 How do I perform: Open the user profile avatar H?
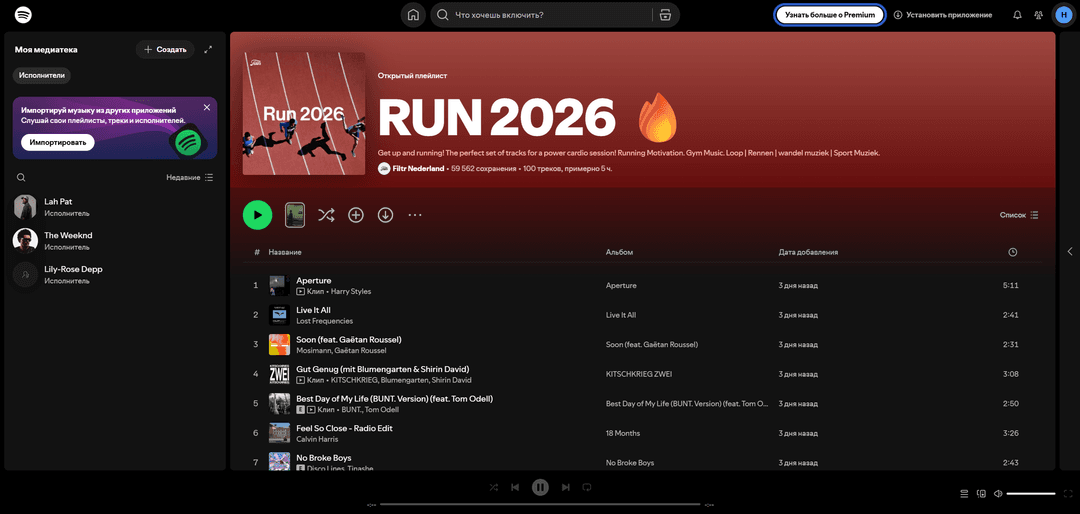pyautogui.click(x=1063, y=14)
